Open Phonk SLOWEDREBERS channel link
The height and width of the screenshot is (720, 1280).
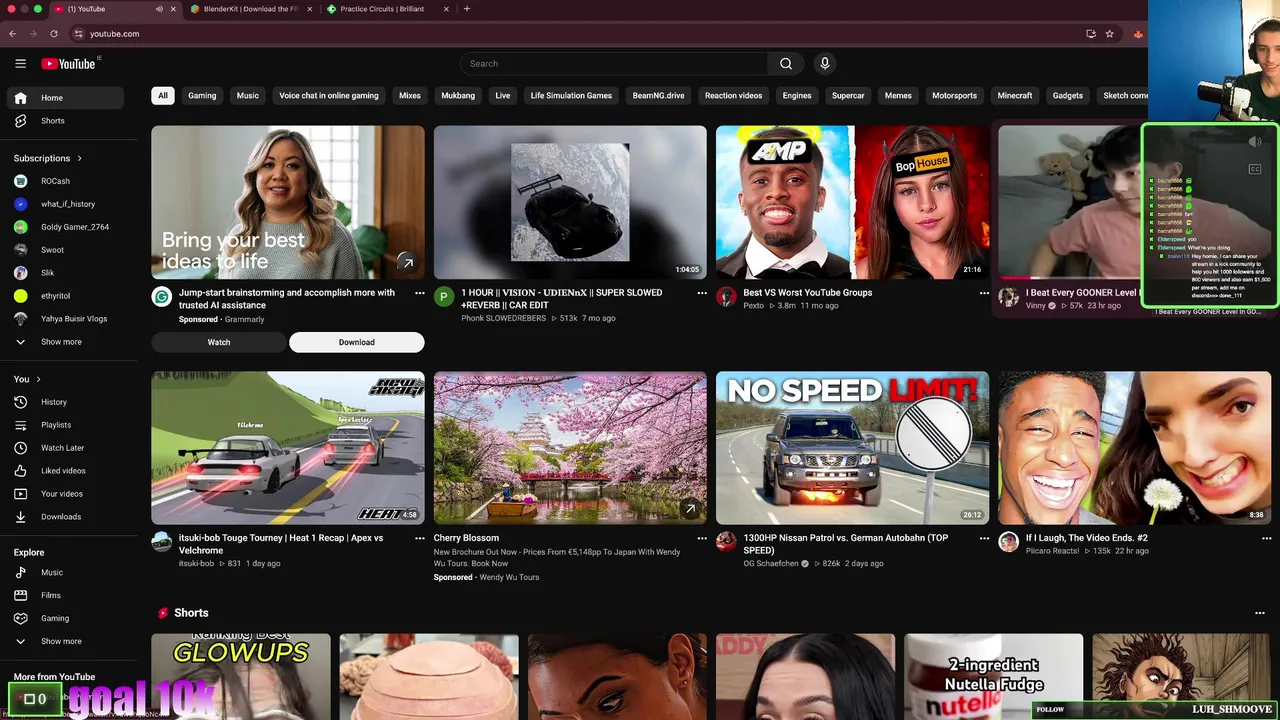[503, 318]
